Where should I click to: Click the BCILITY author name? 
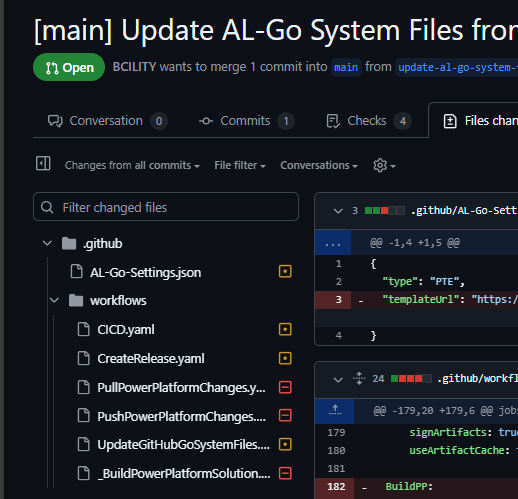[134, 67]
